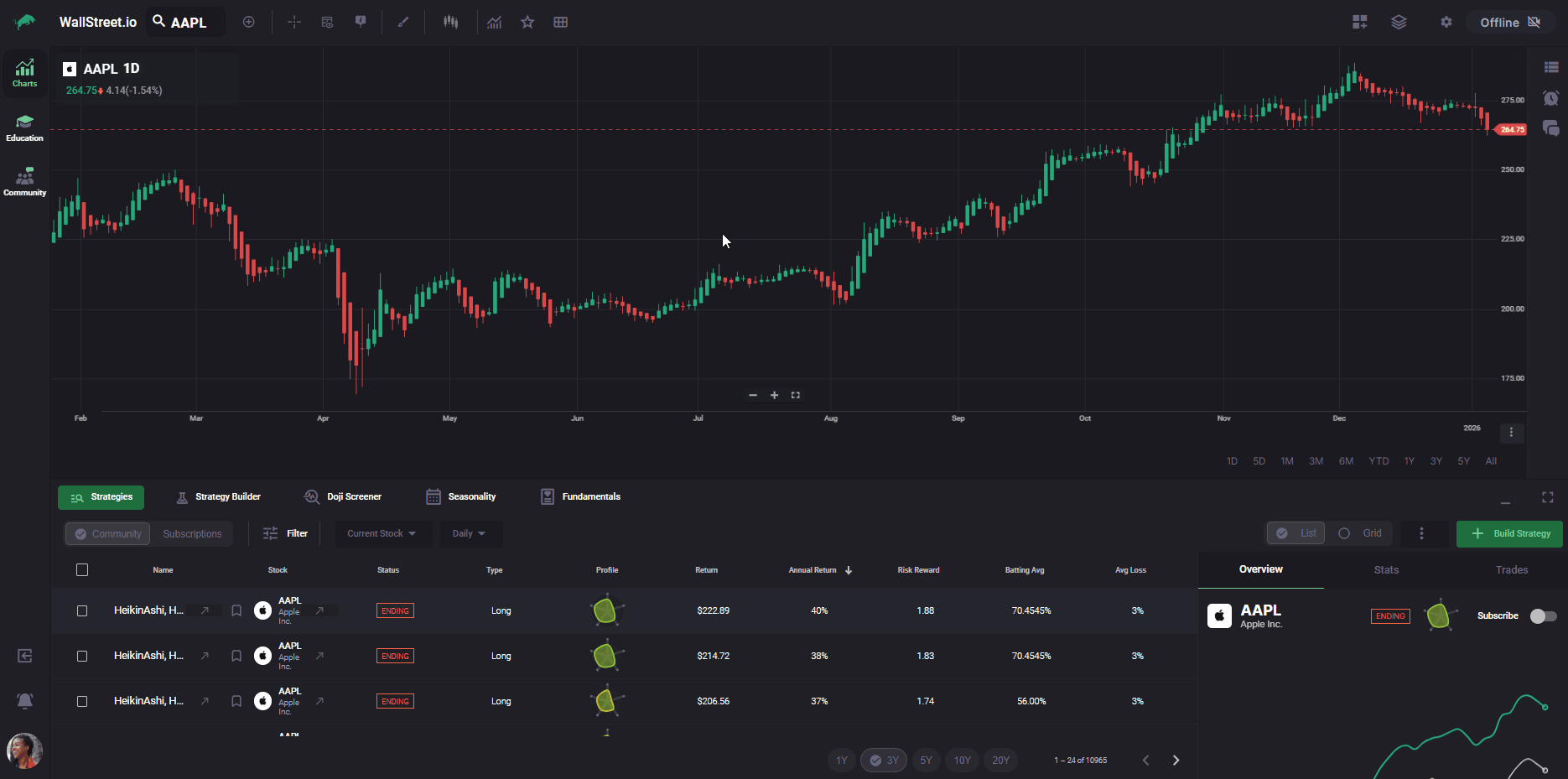Open the settings gear icon
Screen dimensions: 1568x779
1446,22
